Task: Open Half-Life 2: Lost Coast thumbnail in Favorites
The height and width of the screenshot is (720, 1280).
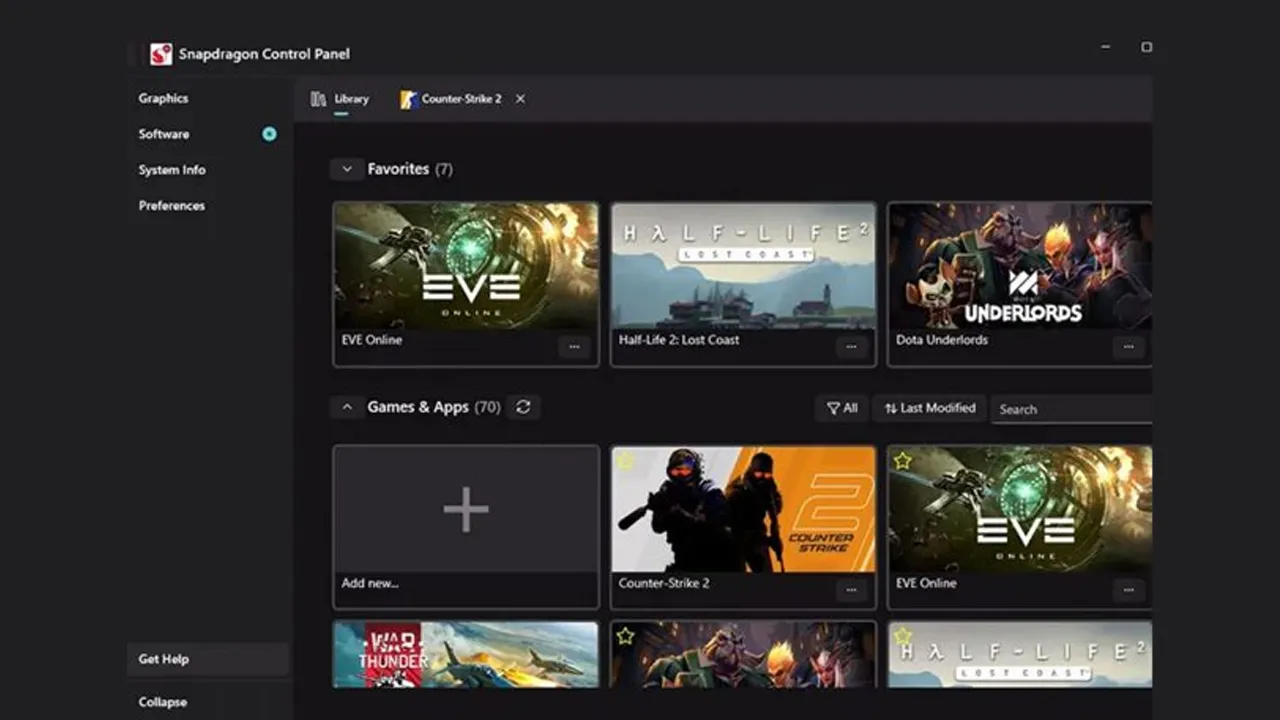Action: 743,267
